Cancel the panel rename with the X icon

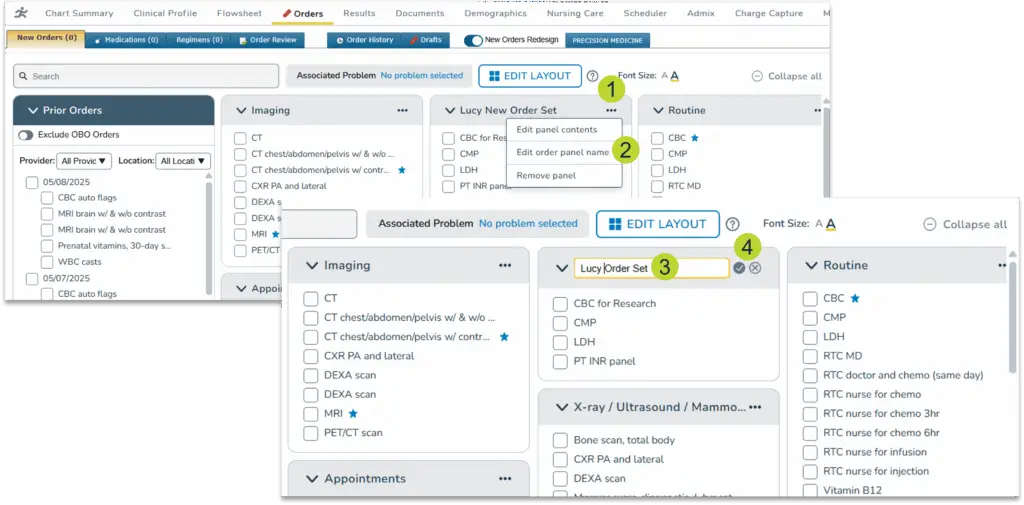[x=755, y=268]
